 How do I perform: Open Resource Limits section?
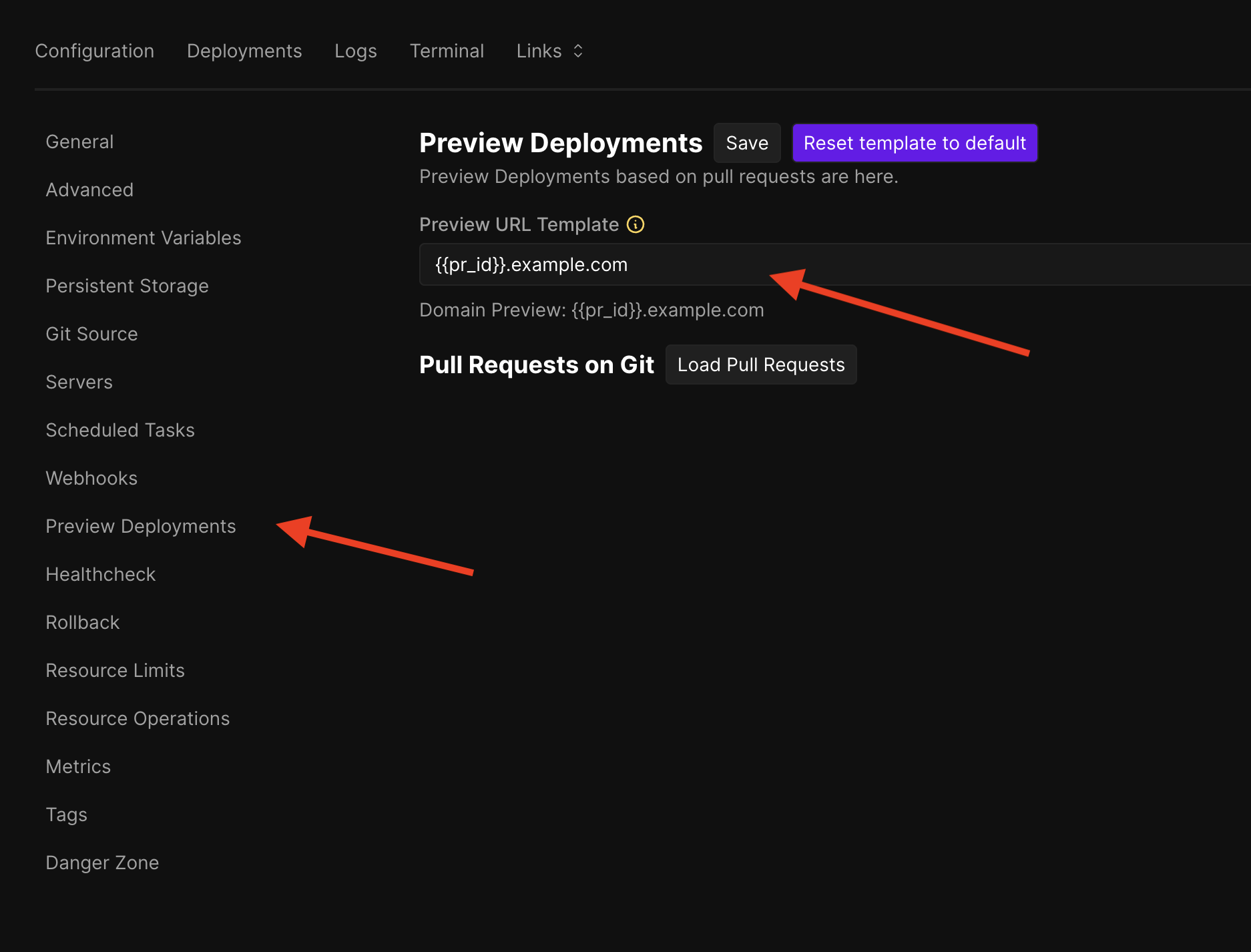tap(115, 670)
